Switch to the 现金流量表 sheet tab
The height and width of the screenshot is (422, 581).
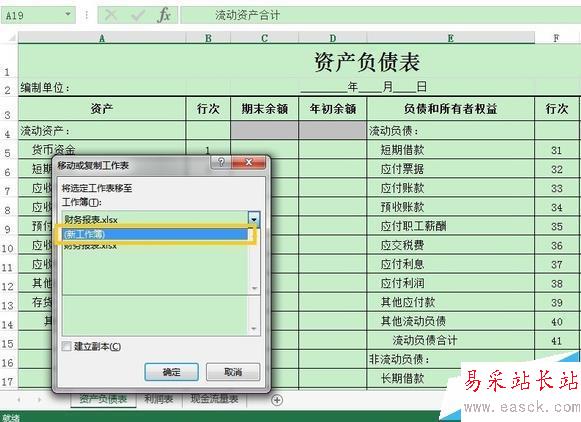coord(214,399)
